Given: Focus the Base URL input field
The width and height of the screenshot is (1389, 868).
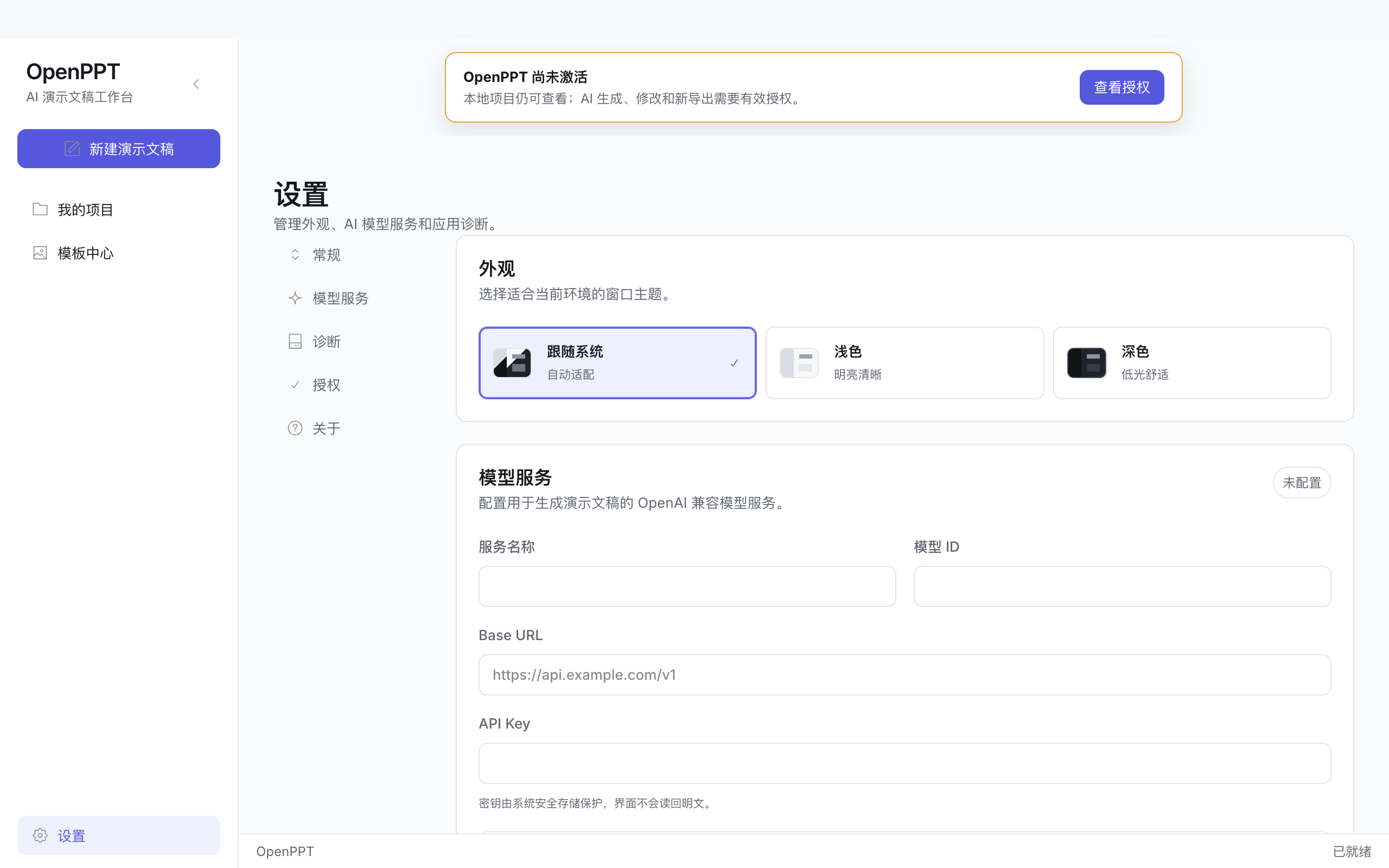Looking at the screenshot, I should (x=904, y=674).
